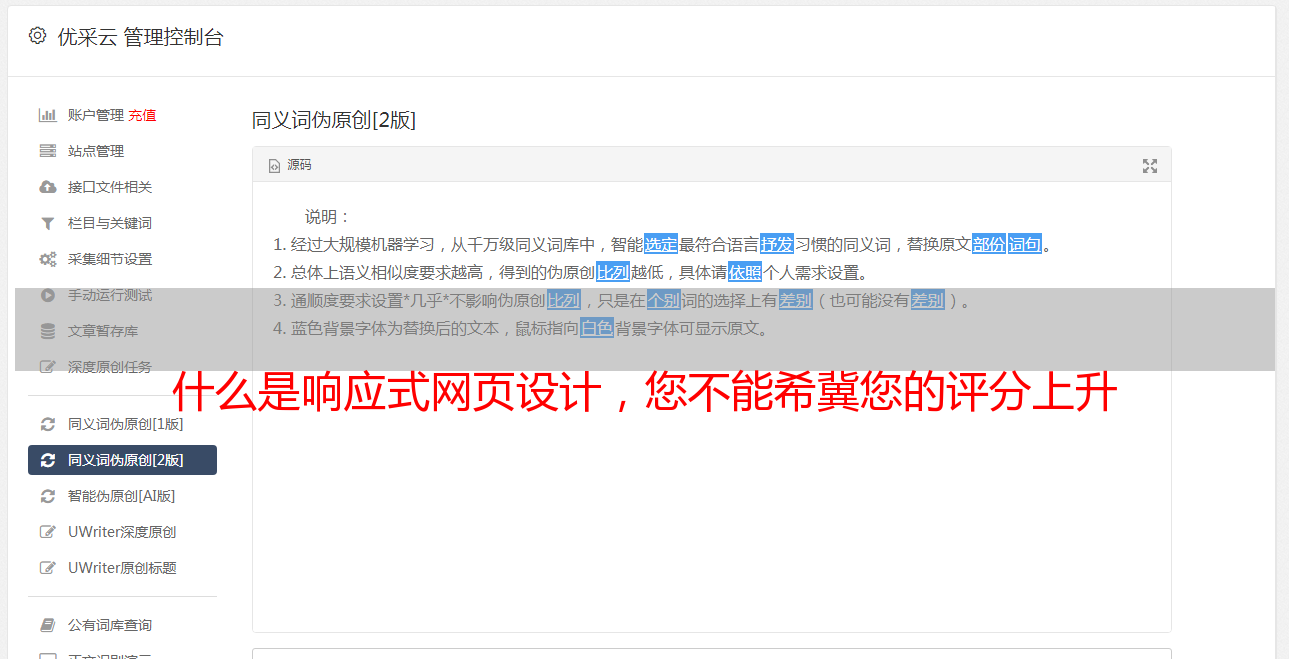Click the refresh icon next to 智能伪原创[AI版]

tap(47, 496)
